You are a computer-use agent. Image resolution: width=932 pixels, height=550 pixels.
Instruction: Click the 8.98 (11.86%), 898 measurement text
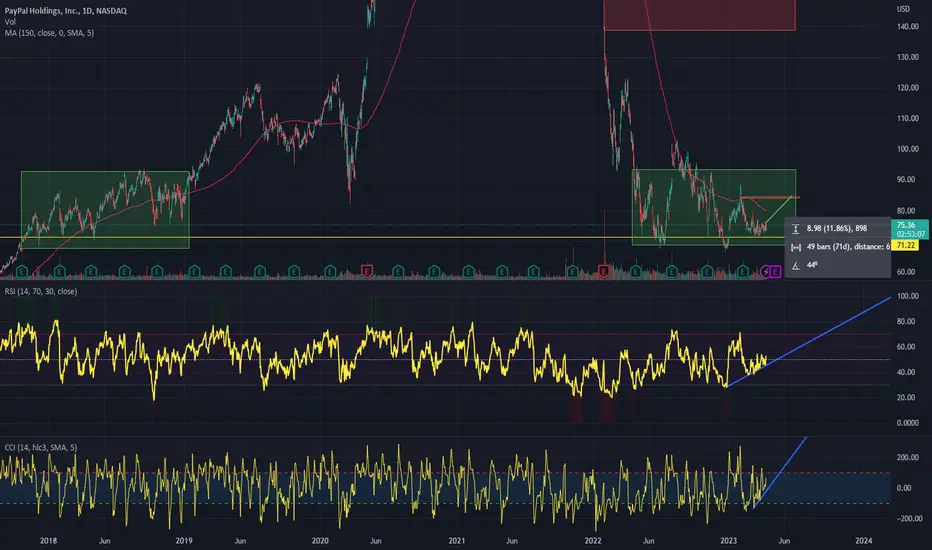click(837, 228)
